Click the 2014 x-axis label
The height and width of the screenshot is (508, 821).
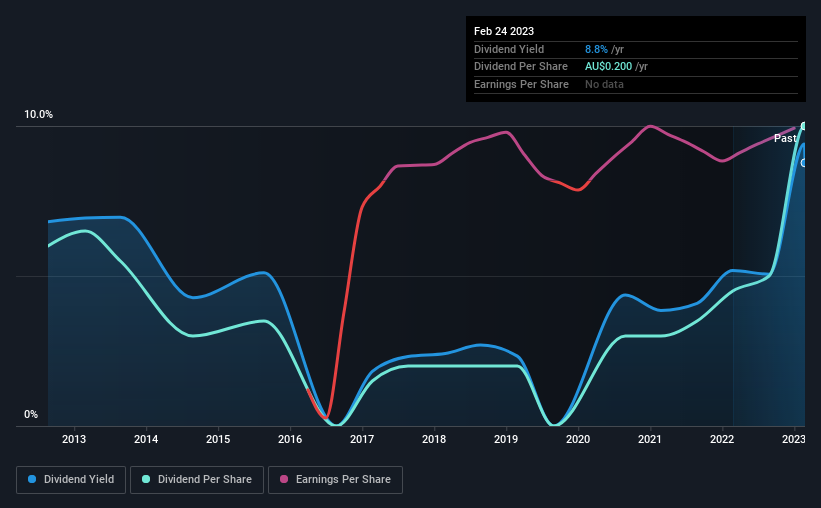click(146, 439)
